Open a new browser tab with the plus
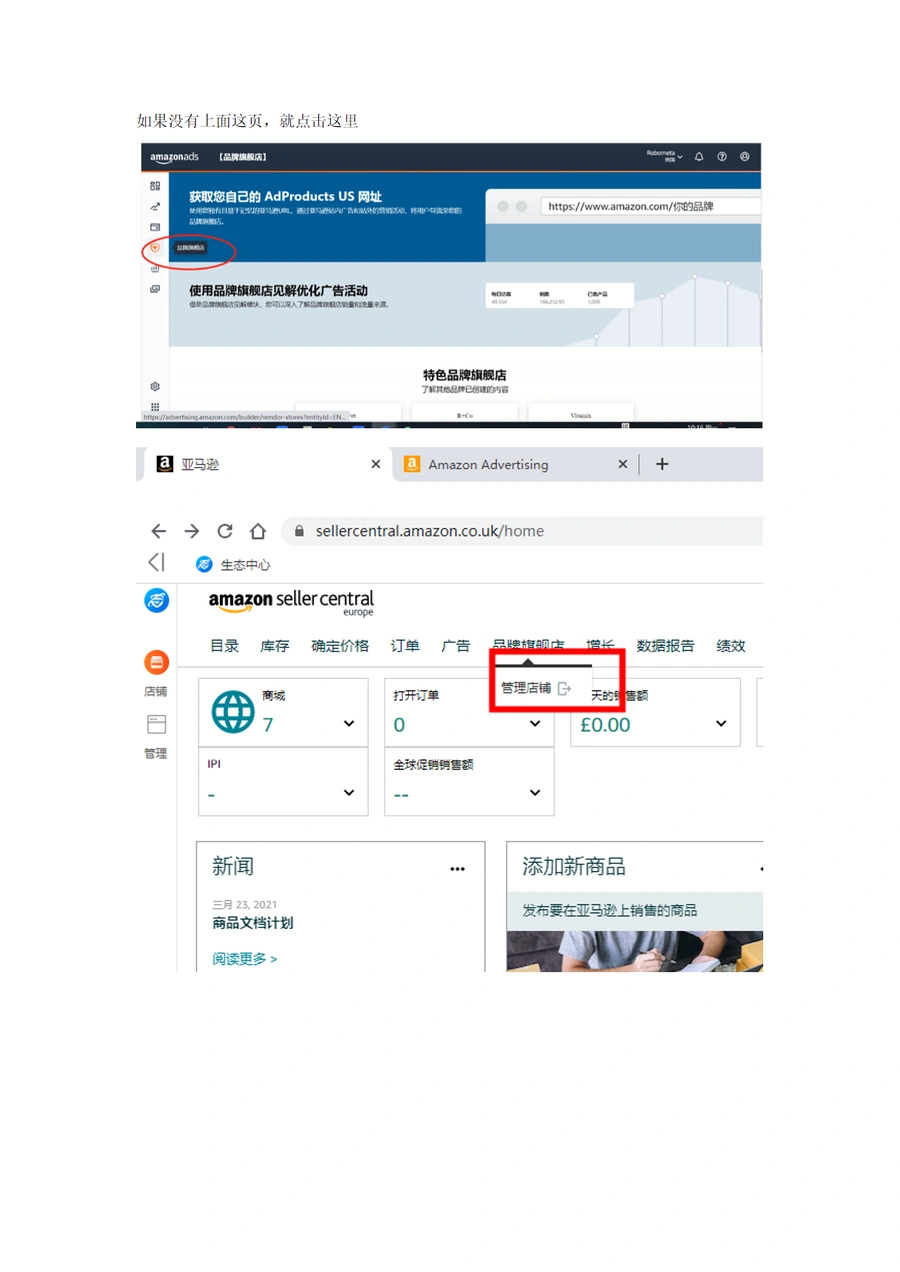Viewport: 900px width, 1272px height. point(661,464)
